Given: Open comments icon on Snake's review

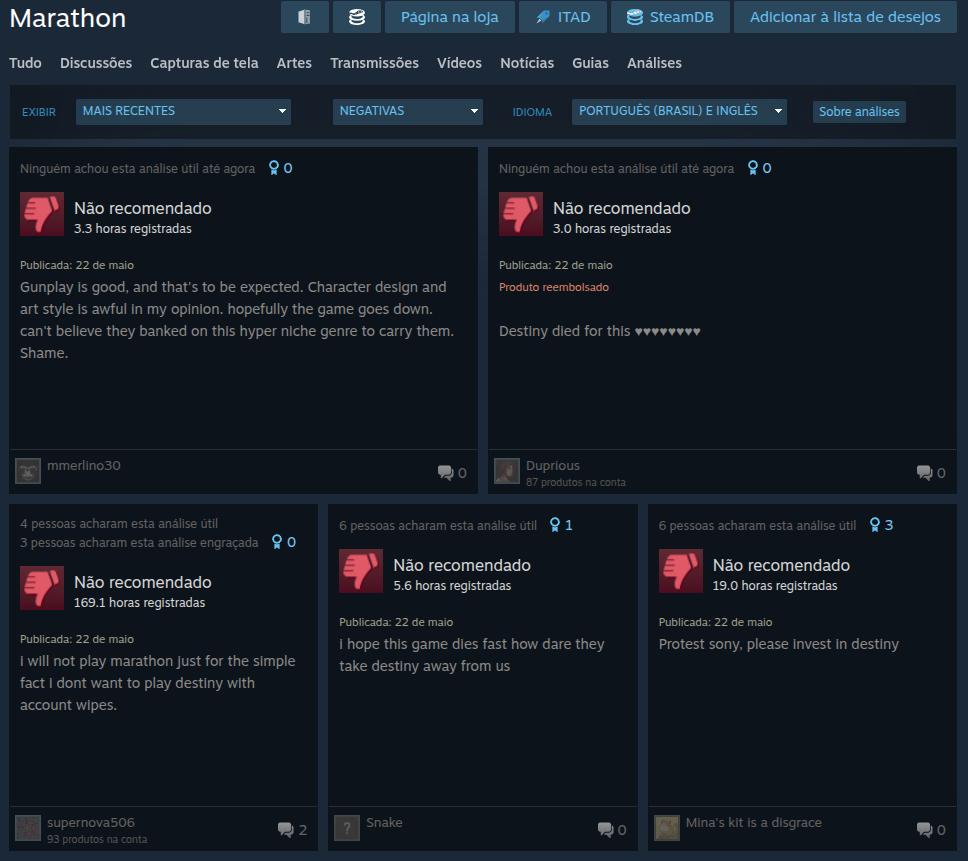Looking at the screenshot, I should point(606,830).
